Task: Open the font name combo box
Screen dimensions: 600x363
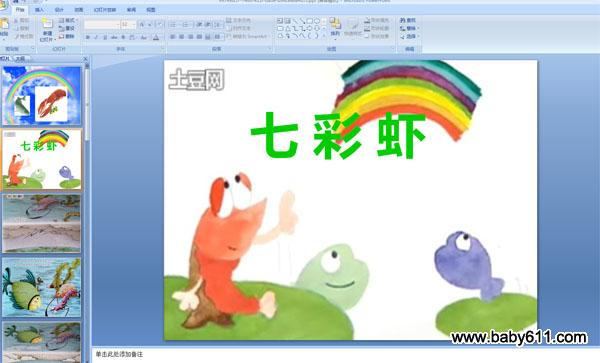Action: (x=102, y=25)
